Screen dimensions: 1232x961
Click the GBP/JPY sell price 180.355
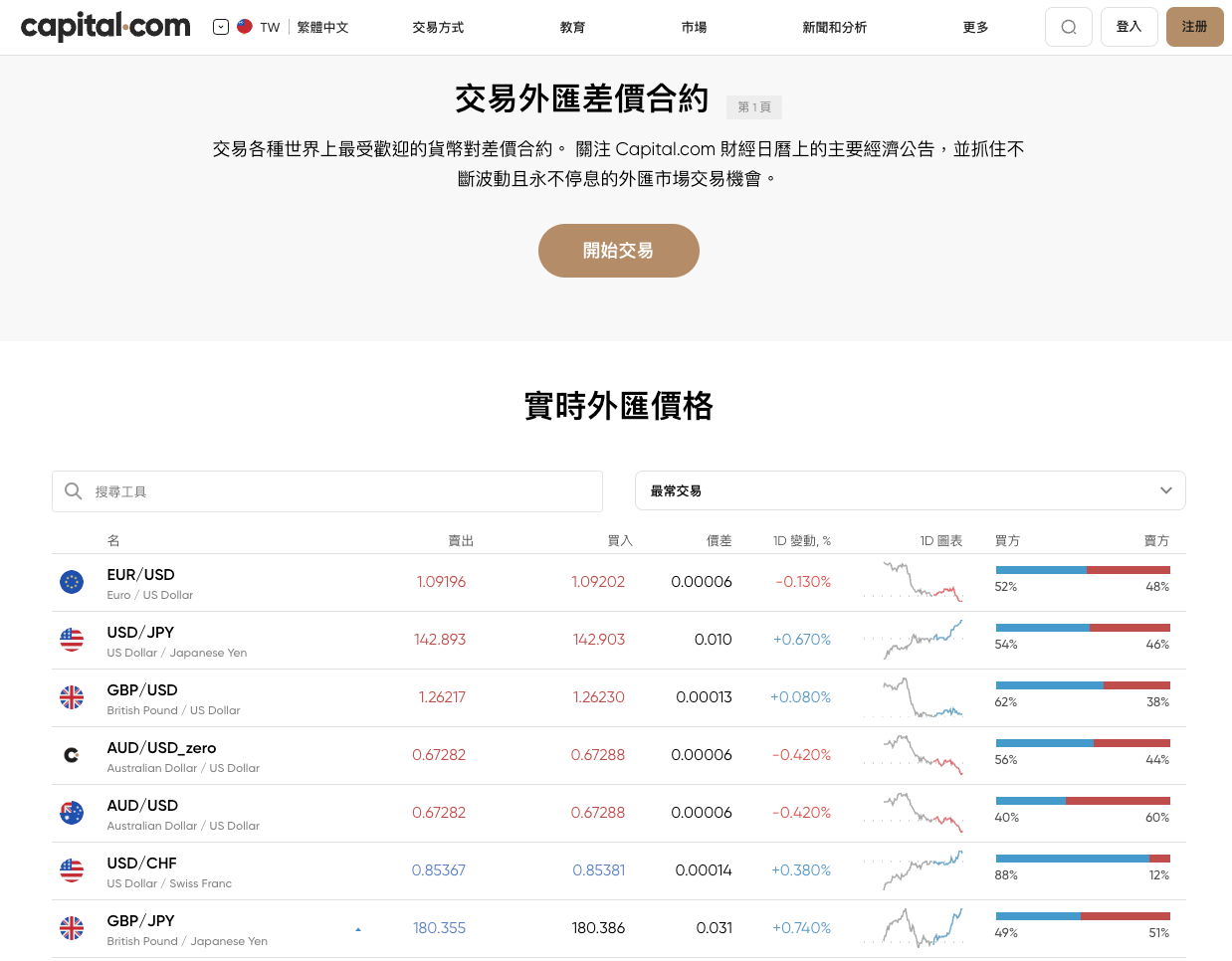point(440,928)
